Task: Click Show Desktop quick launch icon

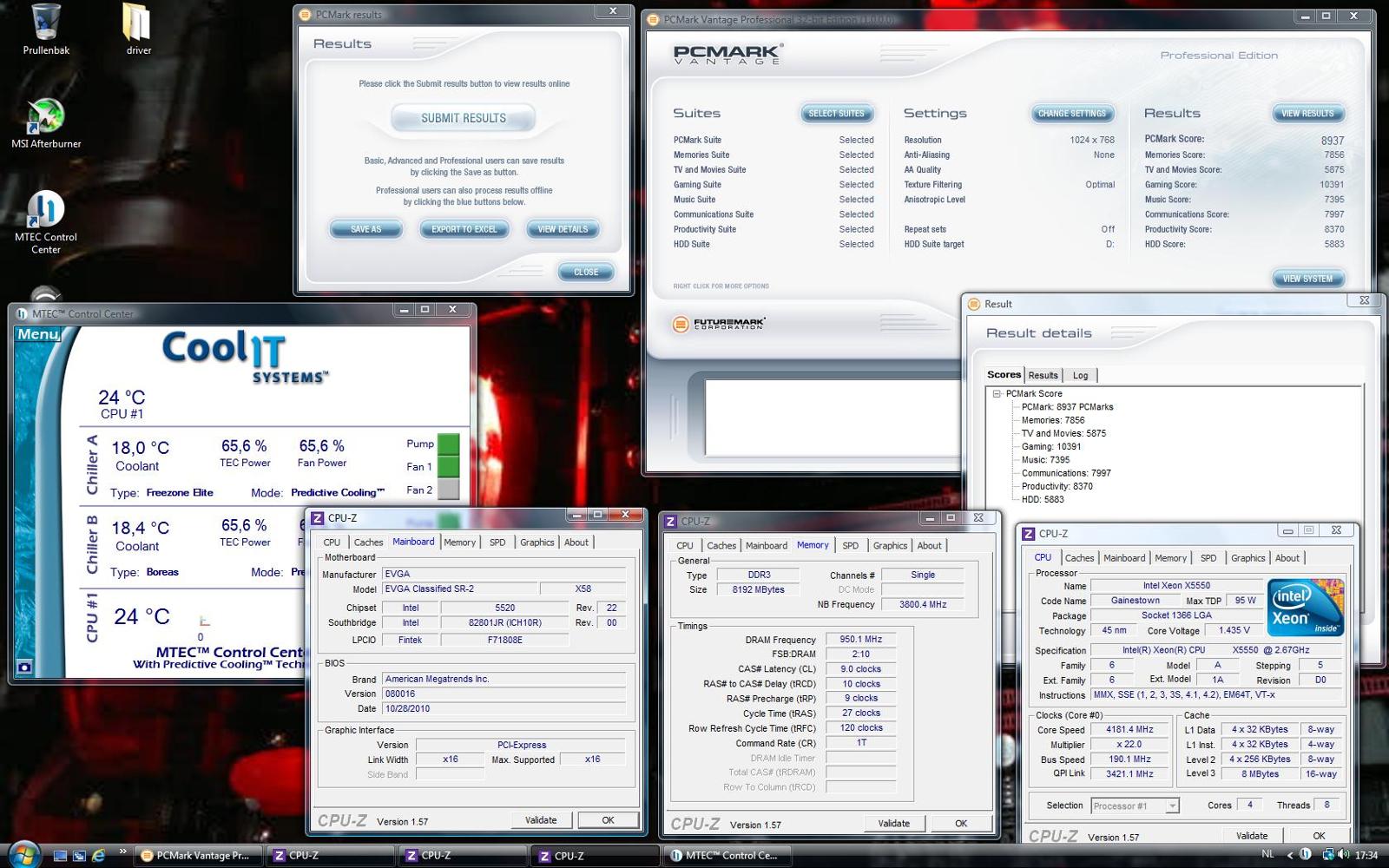Action: click(60, 856)
